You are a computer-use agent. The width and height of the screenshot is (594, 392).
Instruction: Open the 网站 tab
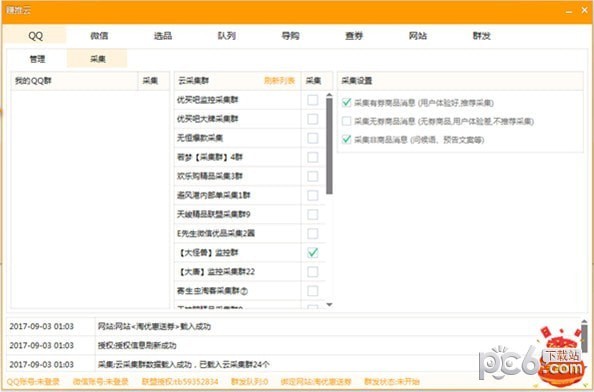click(418, 36)
